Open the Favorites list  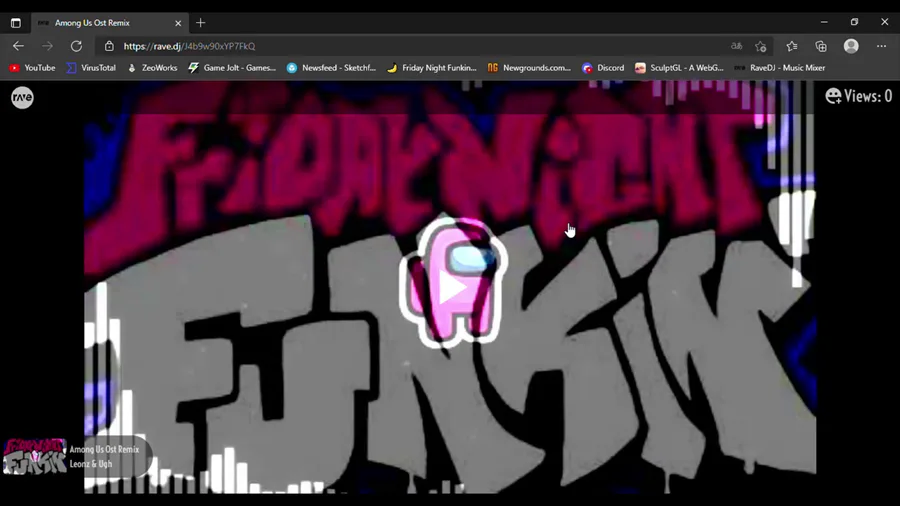pos(792,46)
